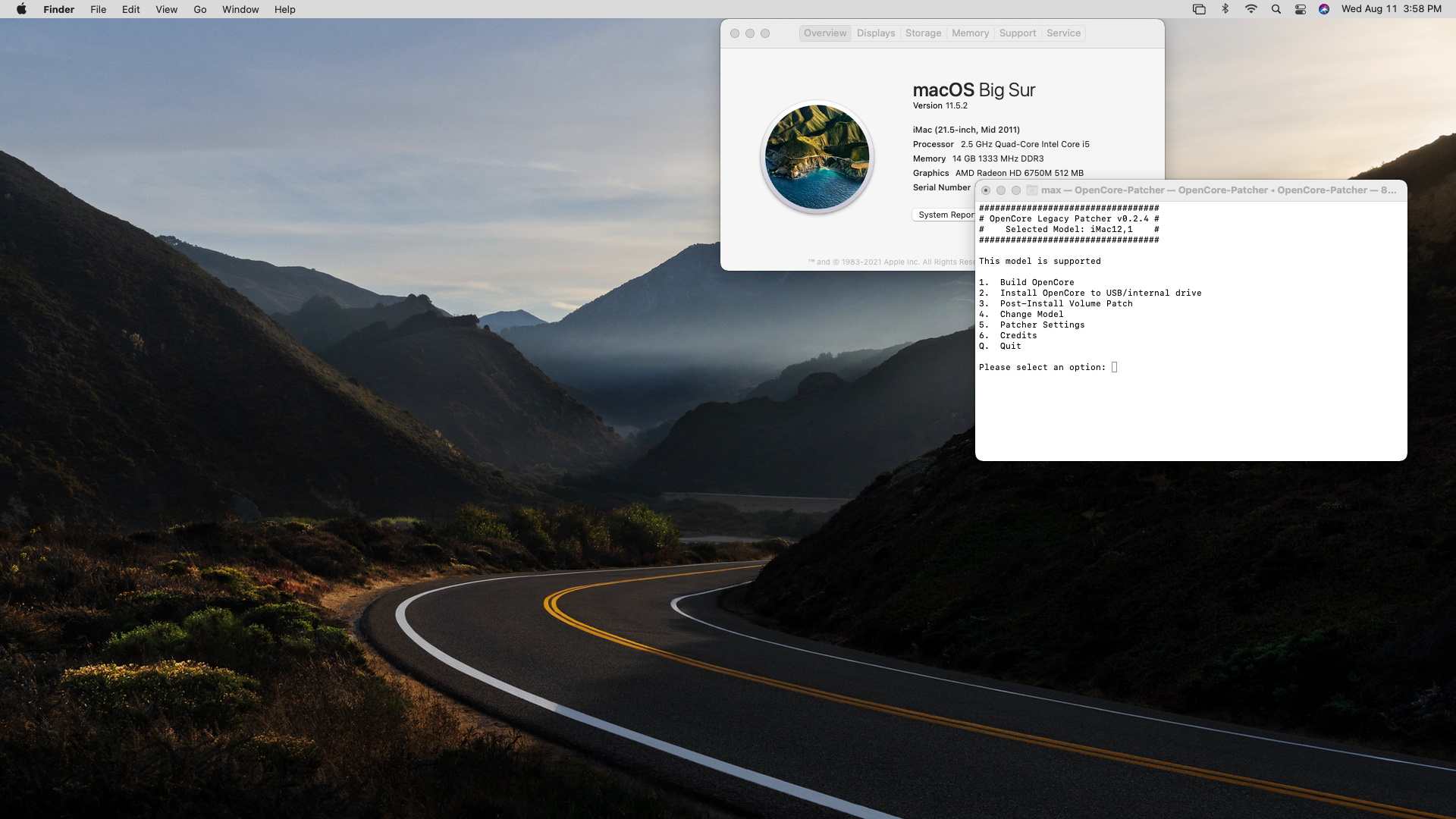Click the 'Build OpenCore' option line
This screenshot has height=819, width=1456.
coord(1026,282)
